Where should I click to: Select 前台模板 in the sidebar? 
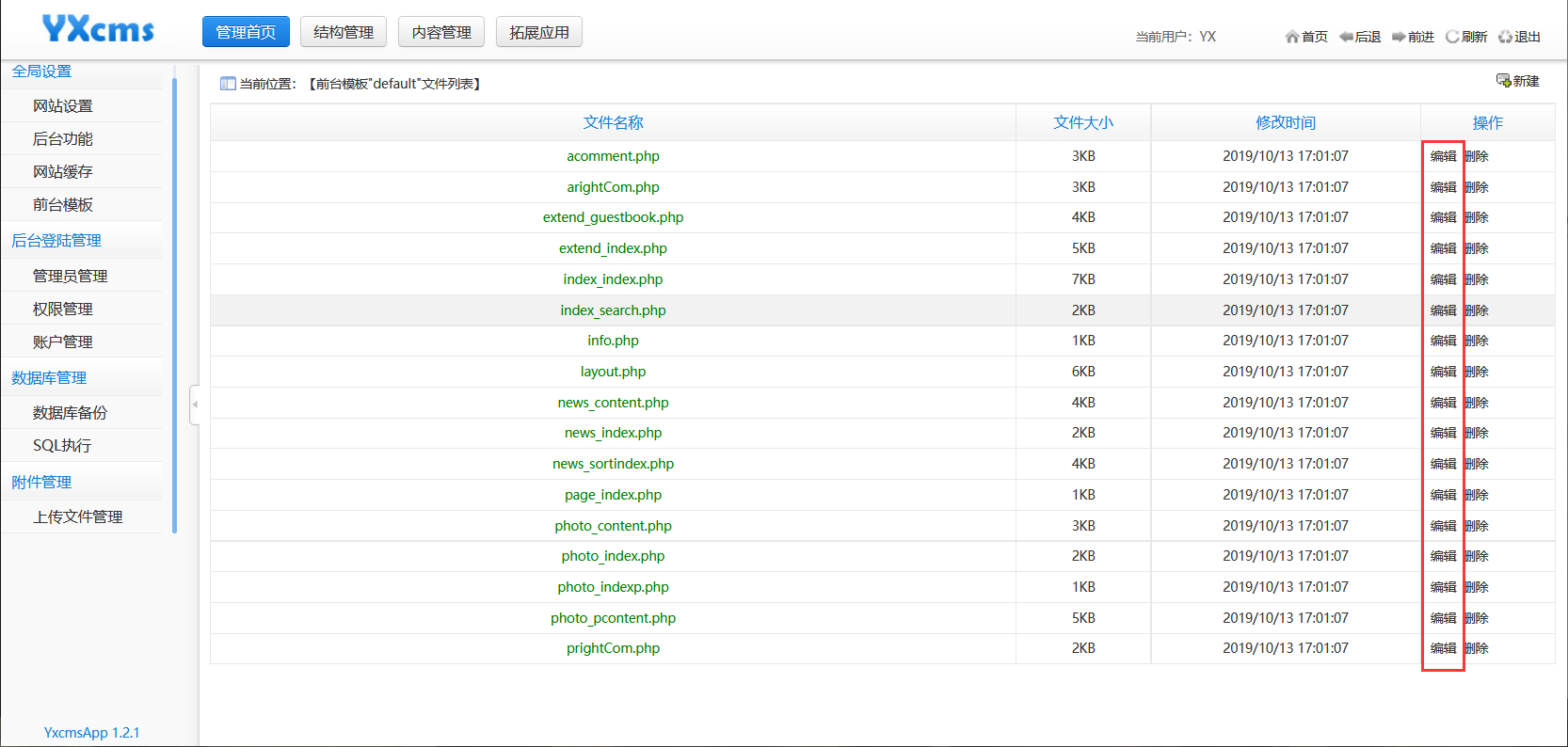63,205
